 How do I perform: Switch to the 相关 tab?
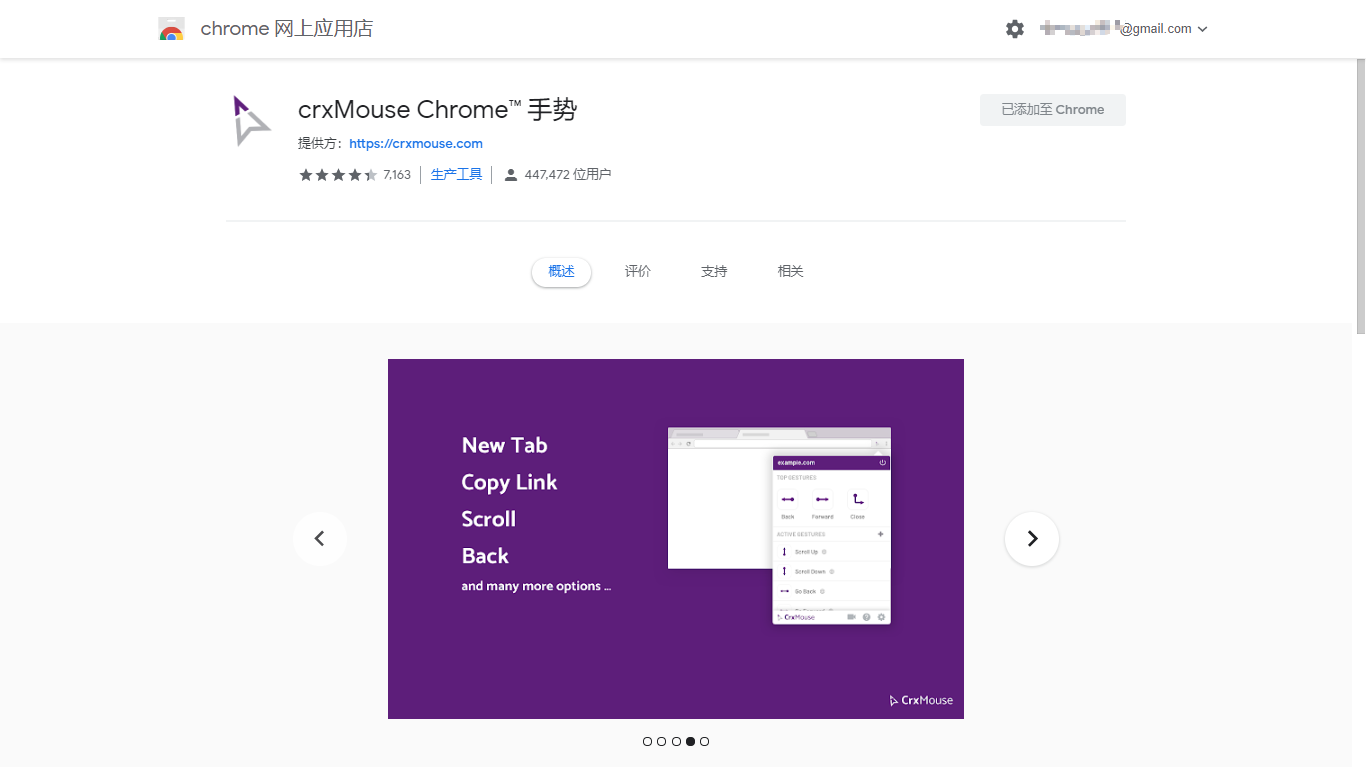tap(790, 272)
